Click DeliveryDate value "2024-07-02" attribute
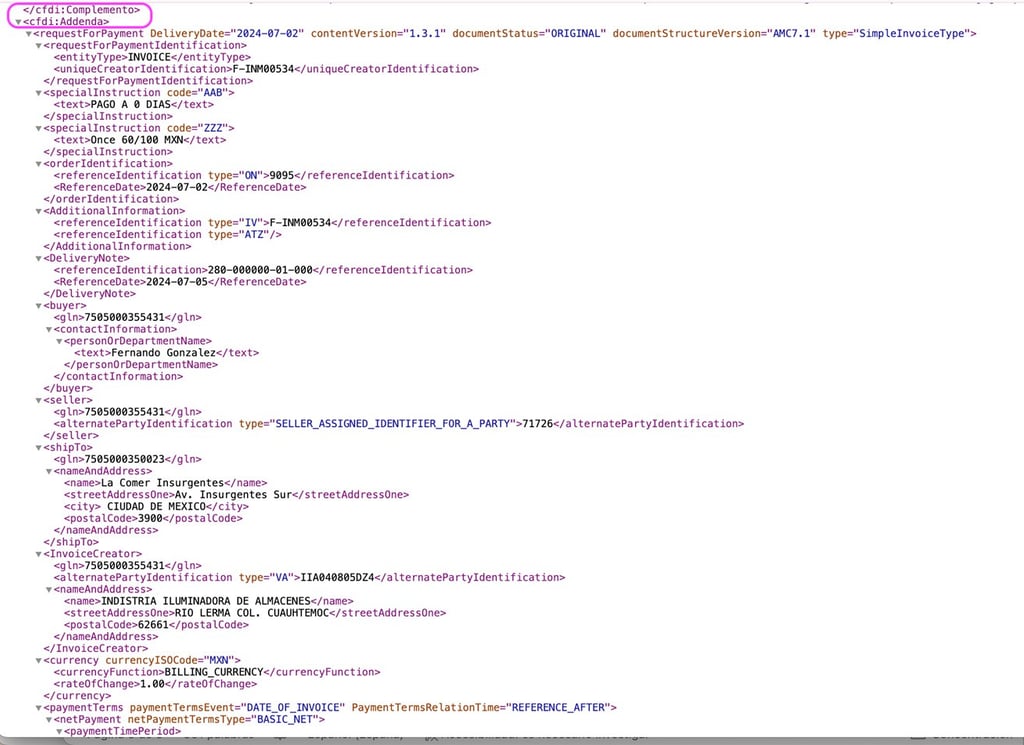Image resolution: width=1024 pixels, height=745 pixels. tap(267, 33)
